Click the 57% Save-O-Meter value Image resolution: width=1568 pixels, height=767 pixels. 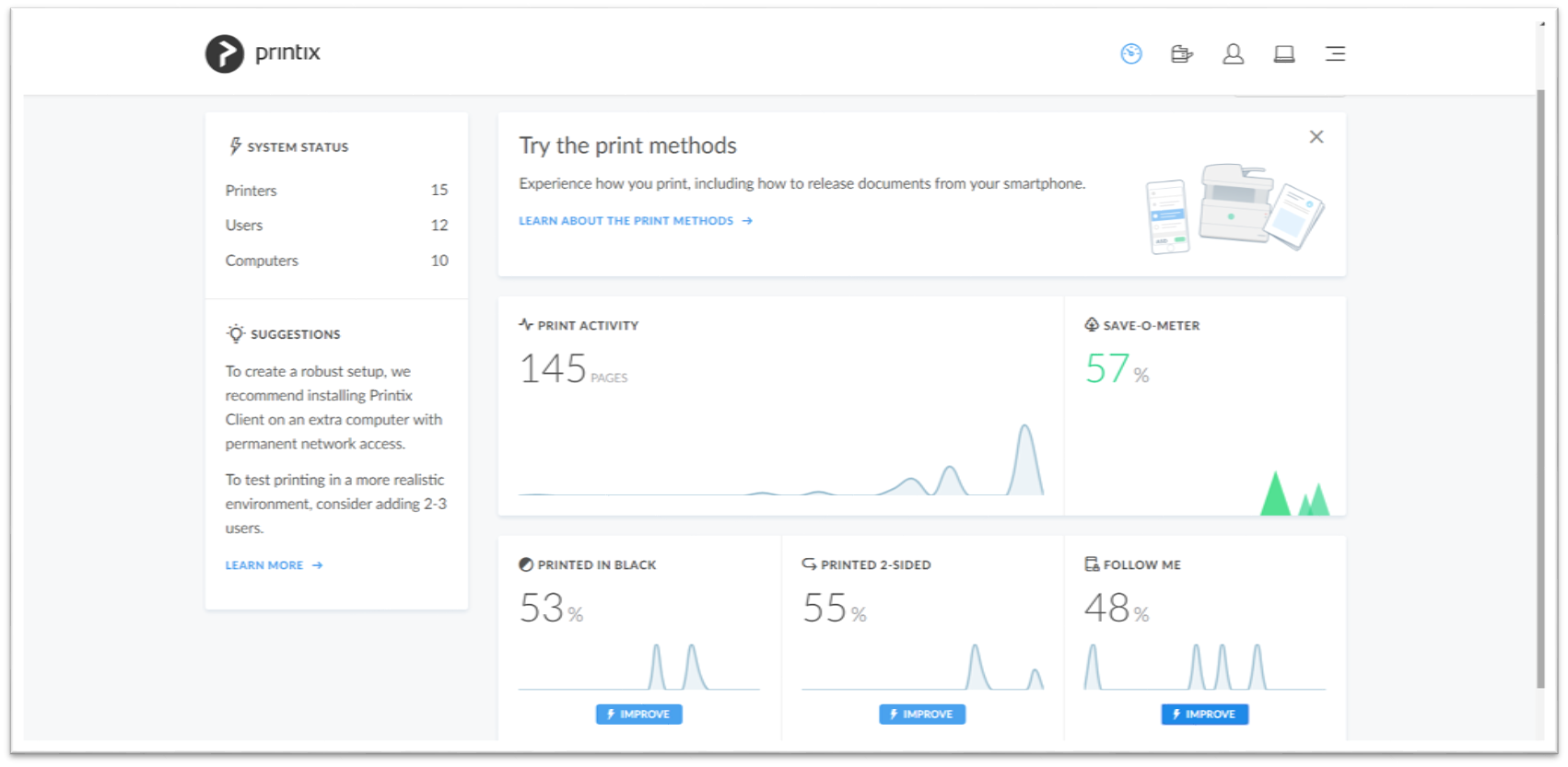point(1117,368)
